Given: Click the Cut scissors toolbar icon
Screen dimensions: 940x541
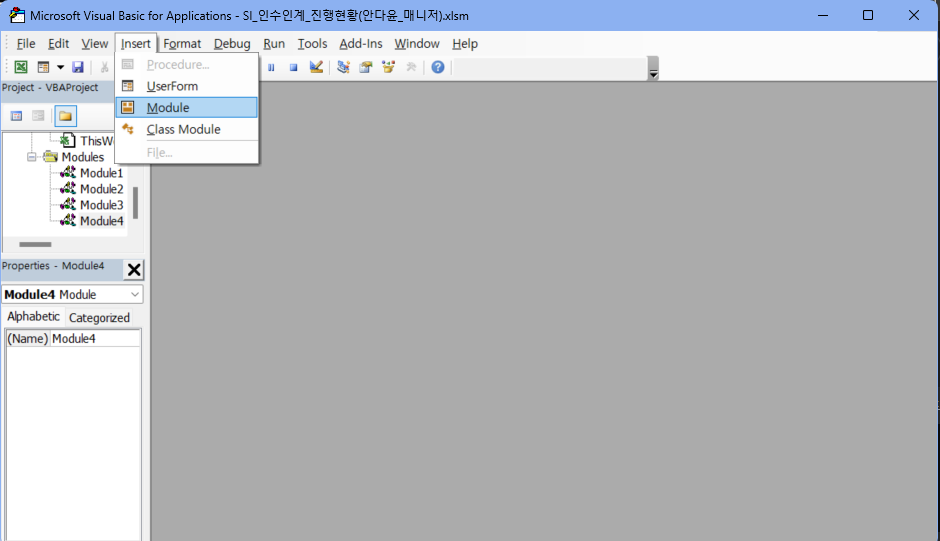Looking at the screenshot, I should pos(104,67).
